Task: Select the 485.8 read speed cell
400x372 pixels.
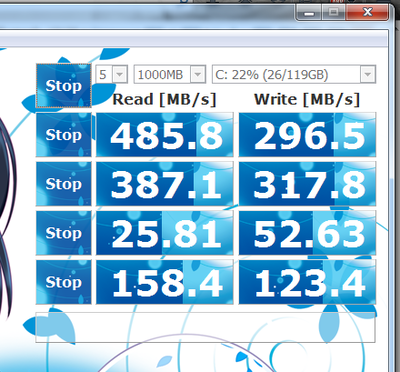Action: point(165,135)
